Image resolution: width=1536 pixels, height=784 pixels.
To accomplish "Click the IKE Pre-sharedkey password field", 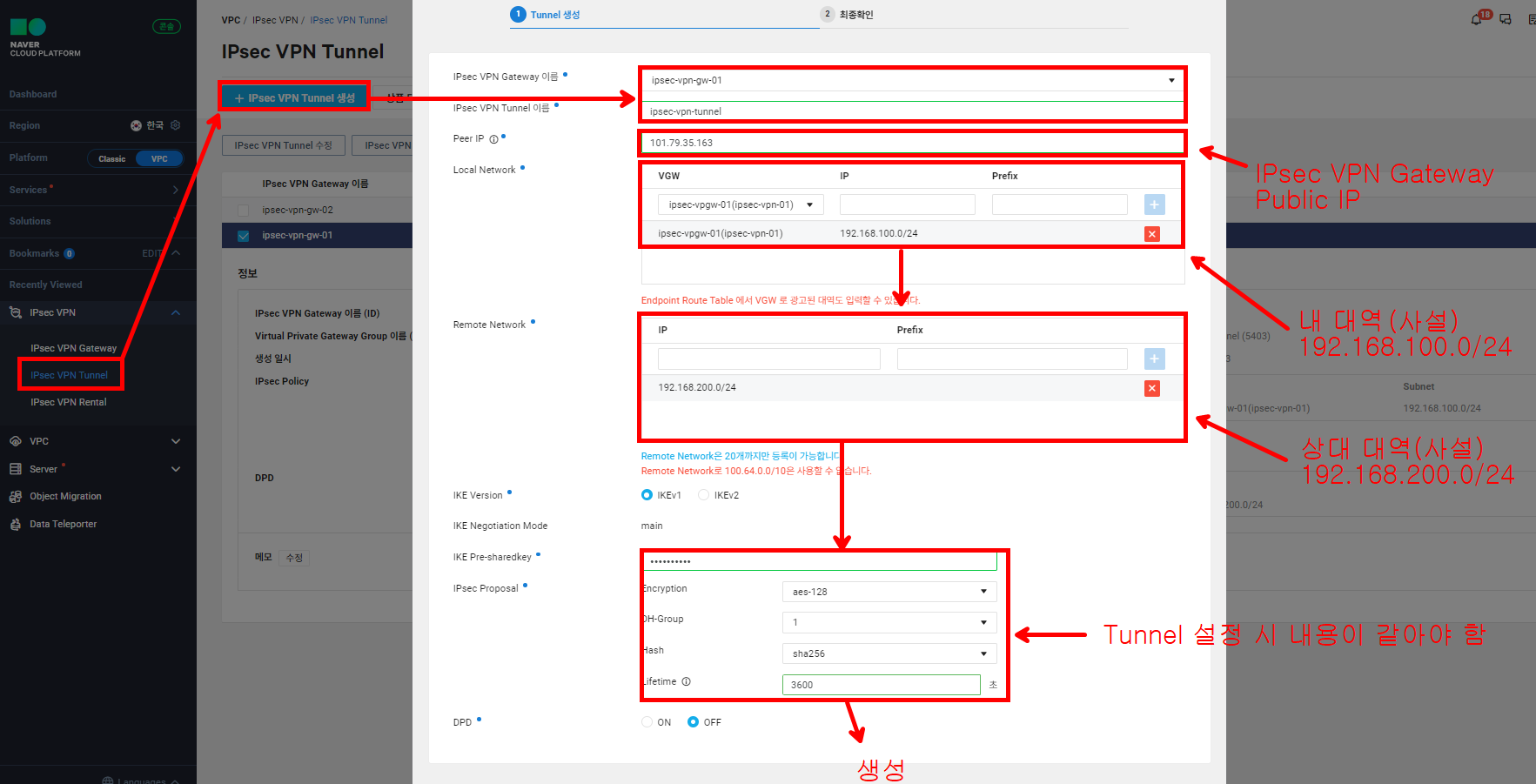I will [x=820, y=561].
